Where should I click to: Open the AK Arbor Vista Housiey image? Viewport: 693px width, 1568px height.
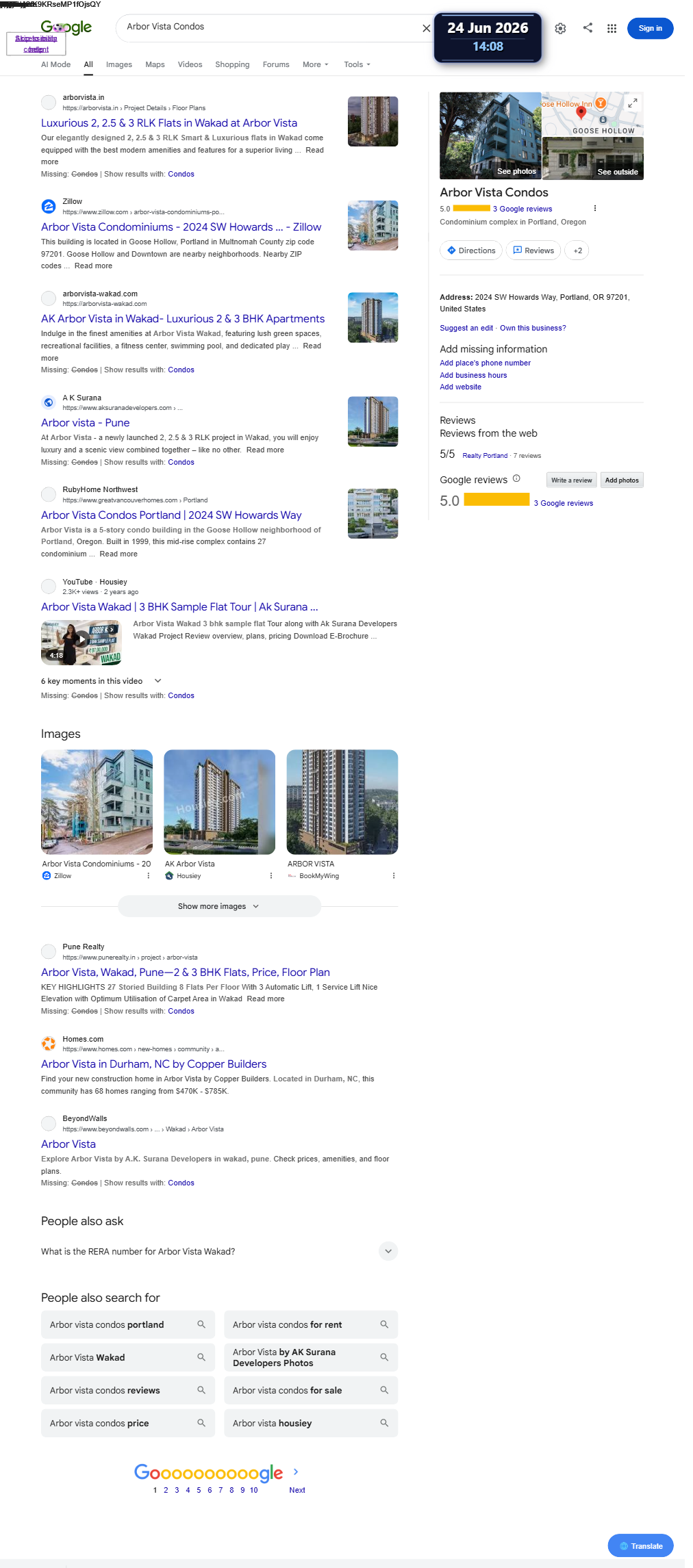(x=220, y=801)
